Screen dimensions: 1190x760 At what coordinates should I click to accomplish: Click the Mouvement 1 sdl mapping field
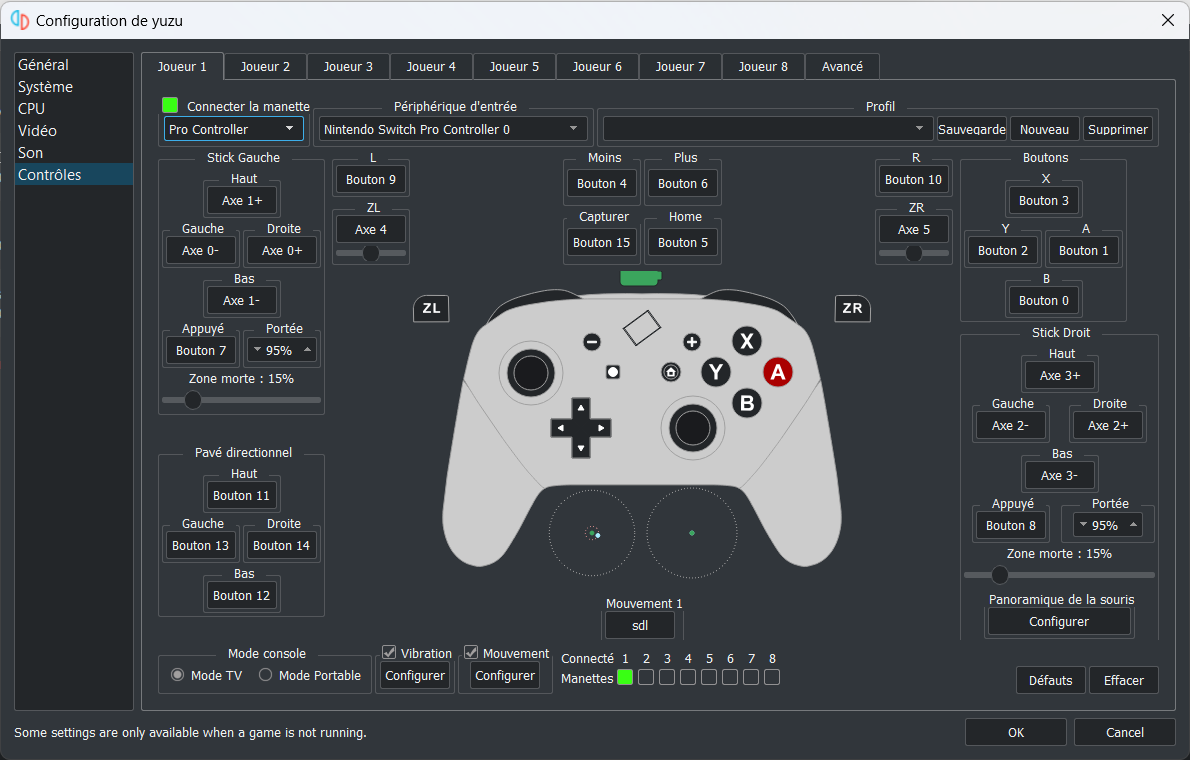click(640, 626)
